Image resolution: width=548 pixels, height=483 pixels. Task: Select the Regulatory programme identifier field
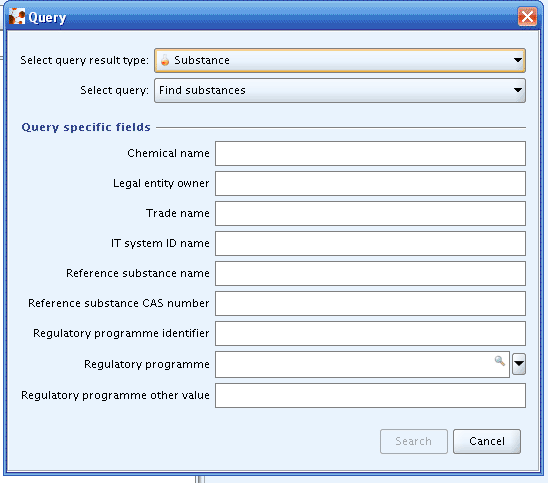coord(370,333)
